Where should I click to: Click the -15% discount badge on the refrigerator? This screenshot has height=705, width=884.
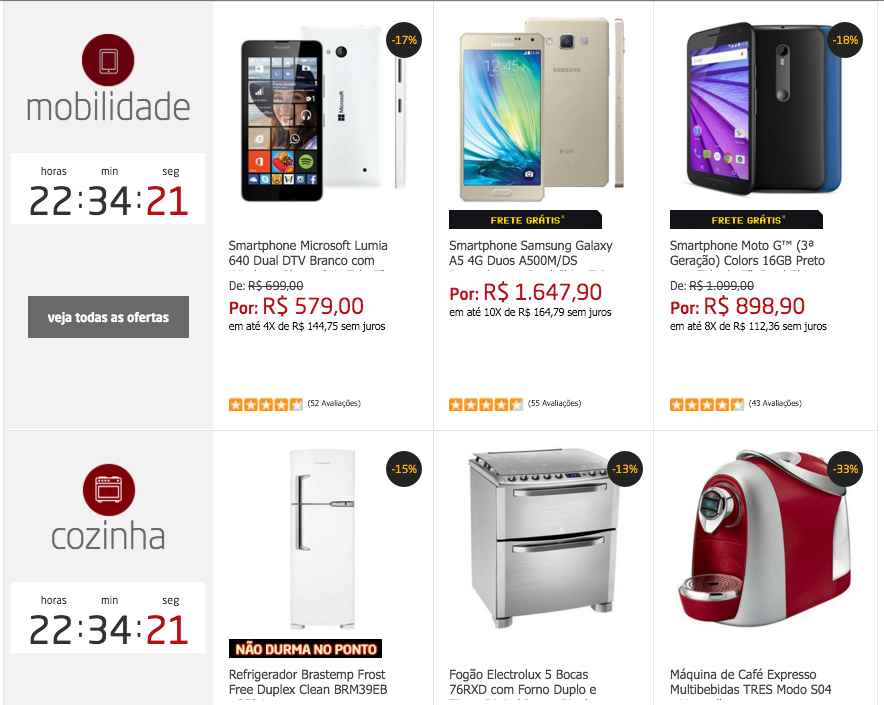404,469
